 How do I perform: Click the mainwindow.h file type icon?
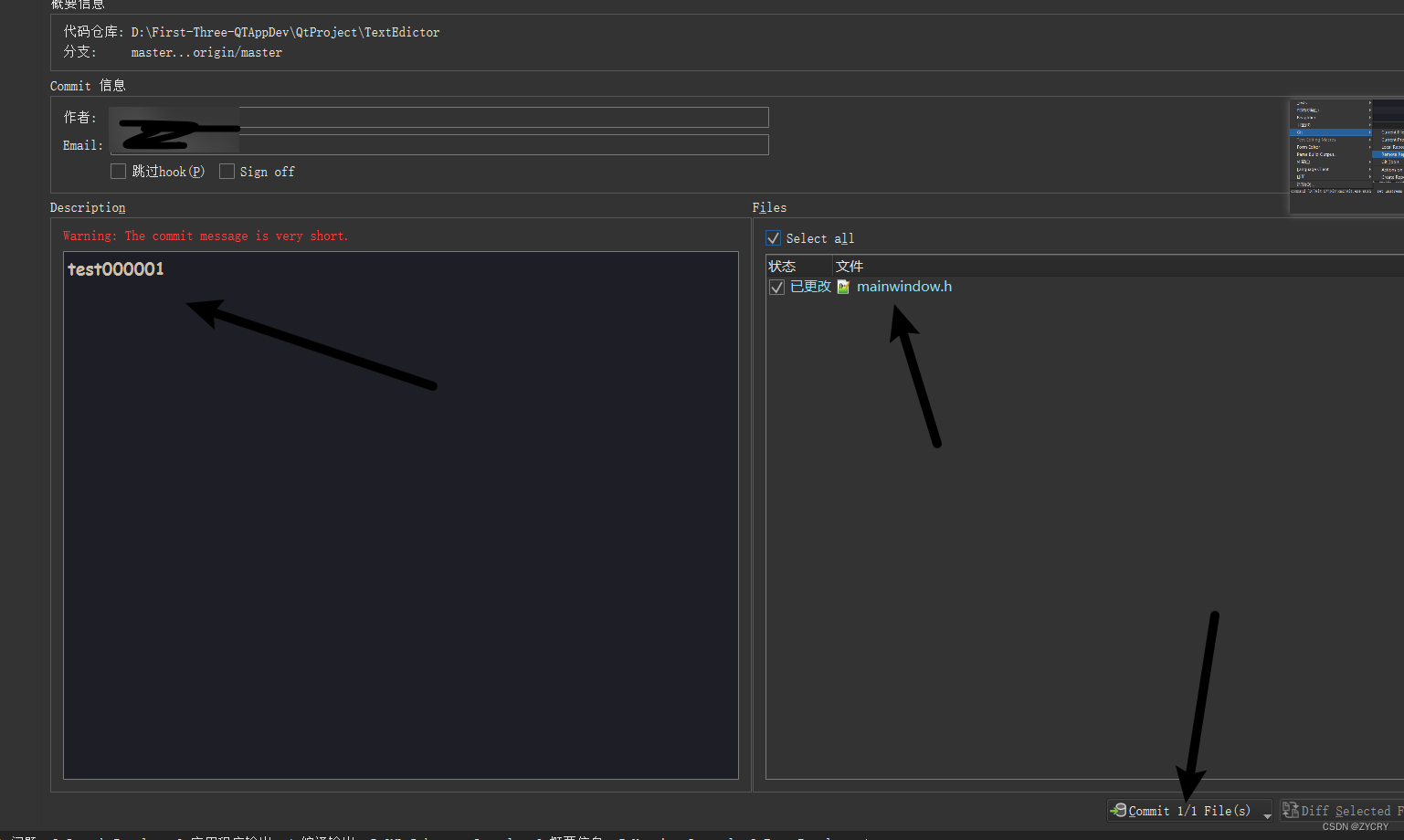843,287
